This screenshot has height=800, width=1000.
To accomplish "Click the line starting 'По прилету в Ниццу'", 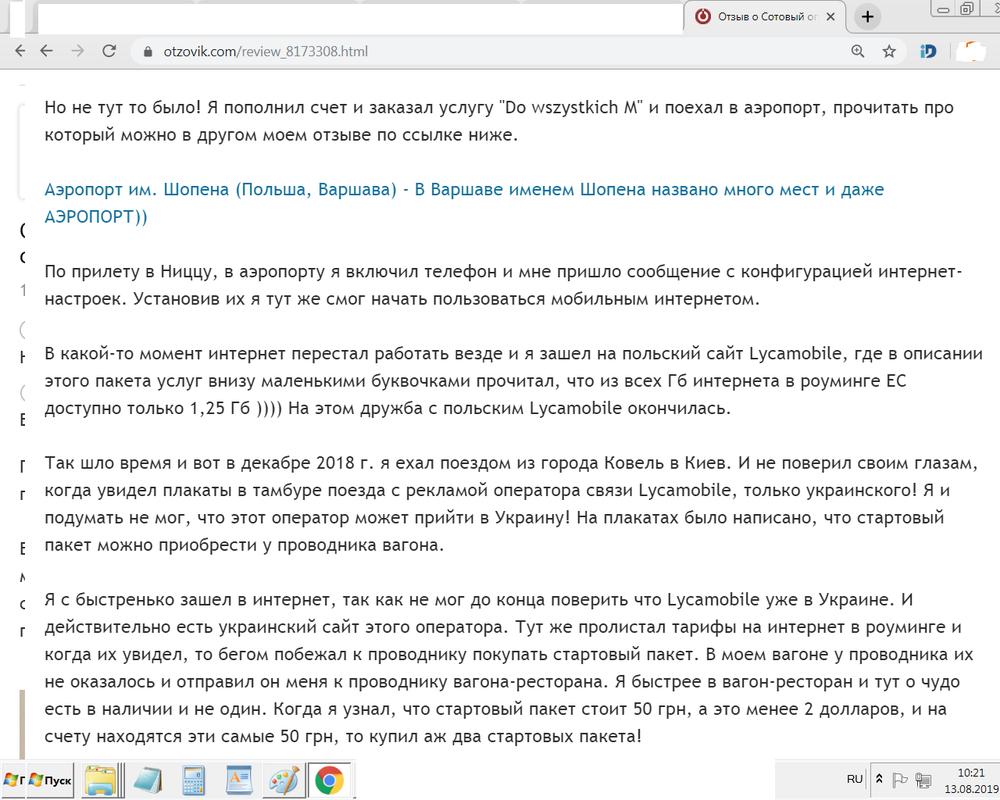I will (503, 272).
